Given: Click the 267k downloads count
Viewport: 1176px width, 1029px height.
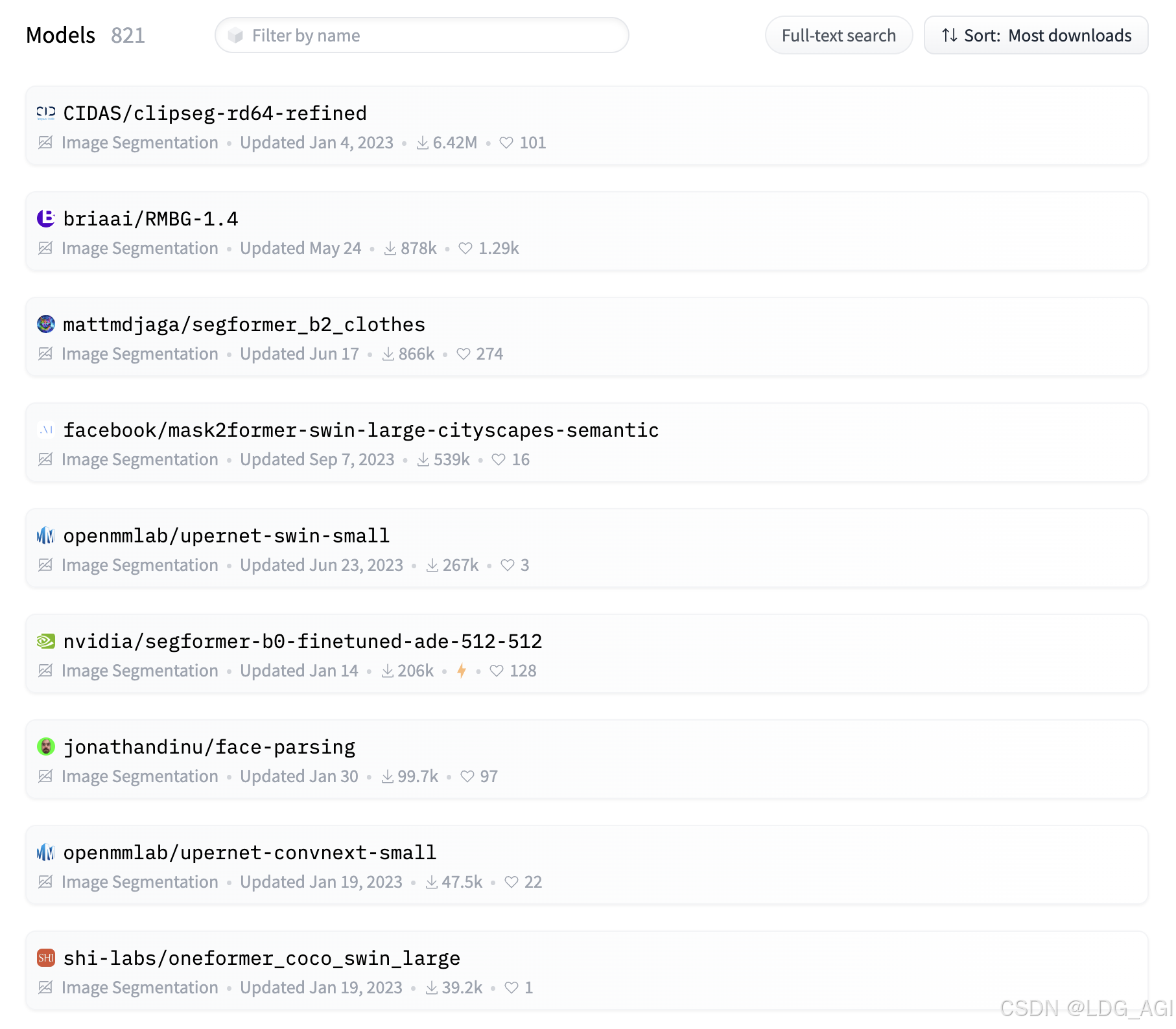Looking at the screenshot, I should 461,565.
